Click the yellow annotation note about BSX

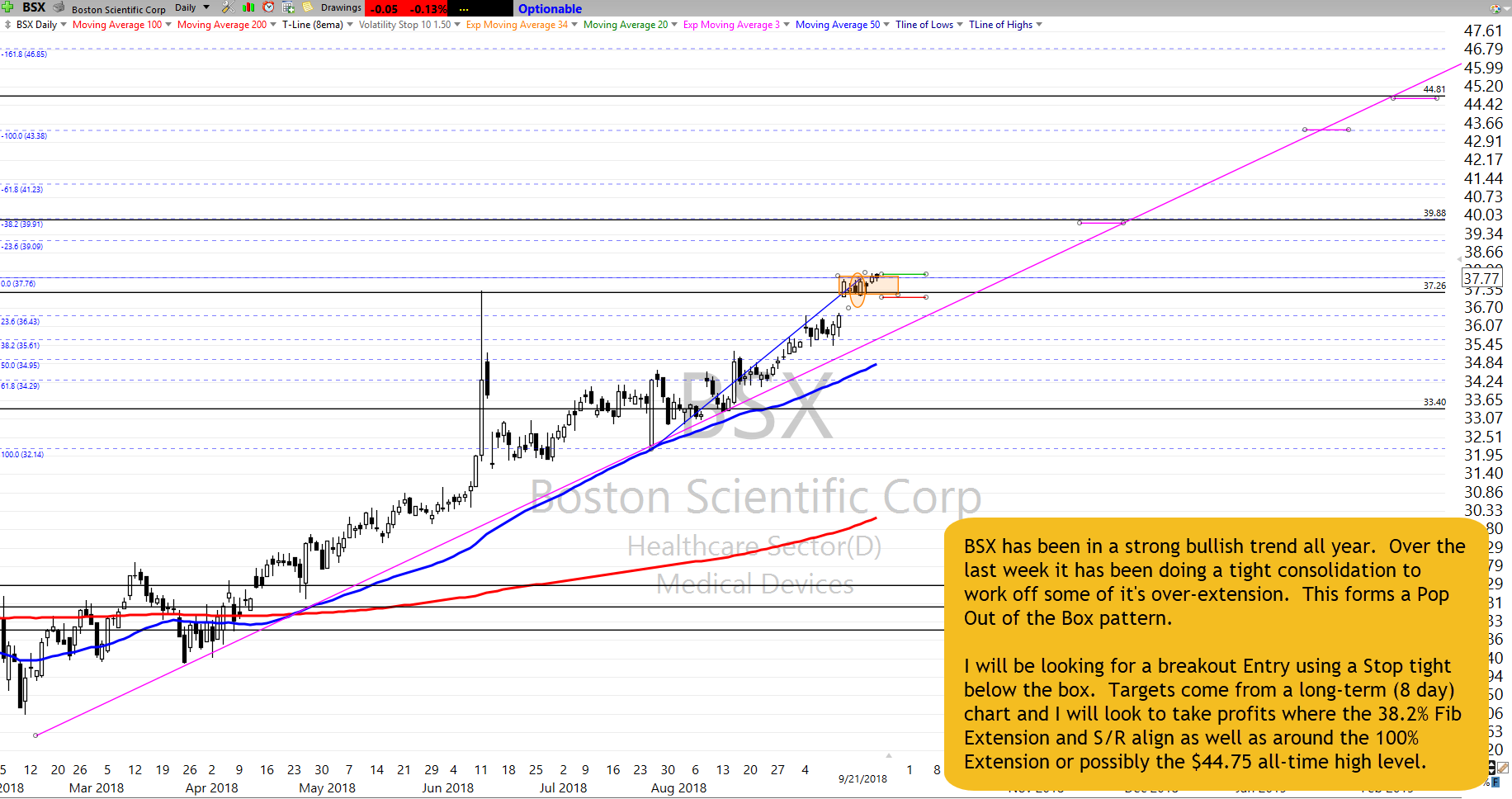pyautogui.click(x=1215, y=654)
